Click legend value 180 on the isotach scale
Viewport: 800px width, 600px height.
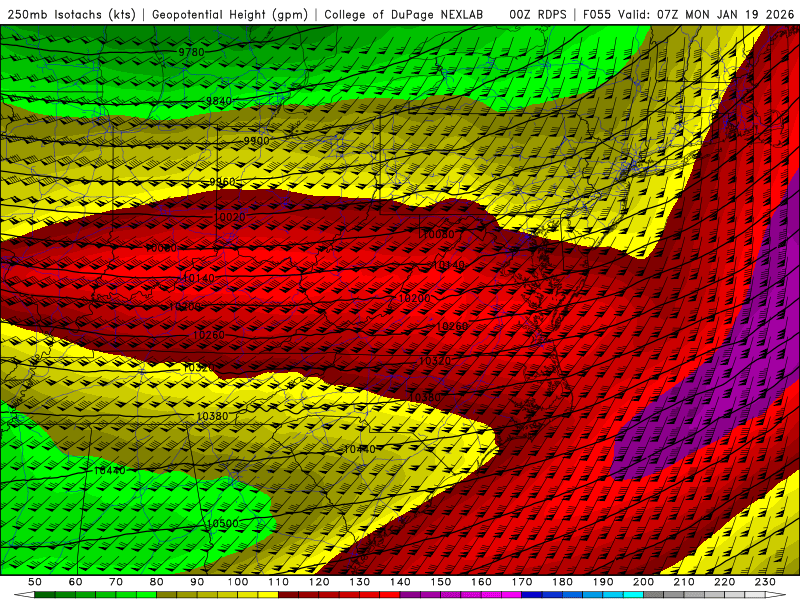point(562,582)
